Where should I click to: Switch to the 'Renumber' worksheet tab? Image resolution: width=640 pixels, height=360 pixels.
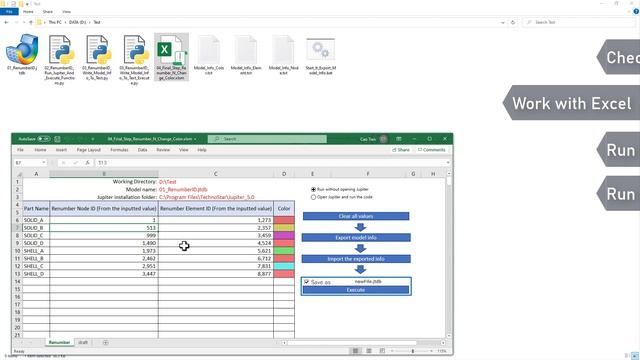pos(59,342)
